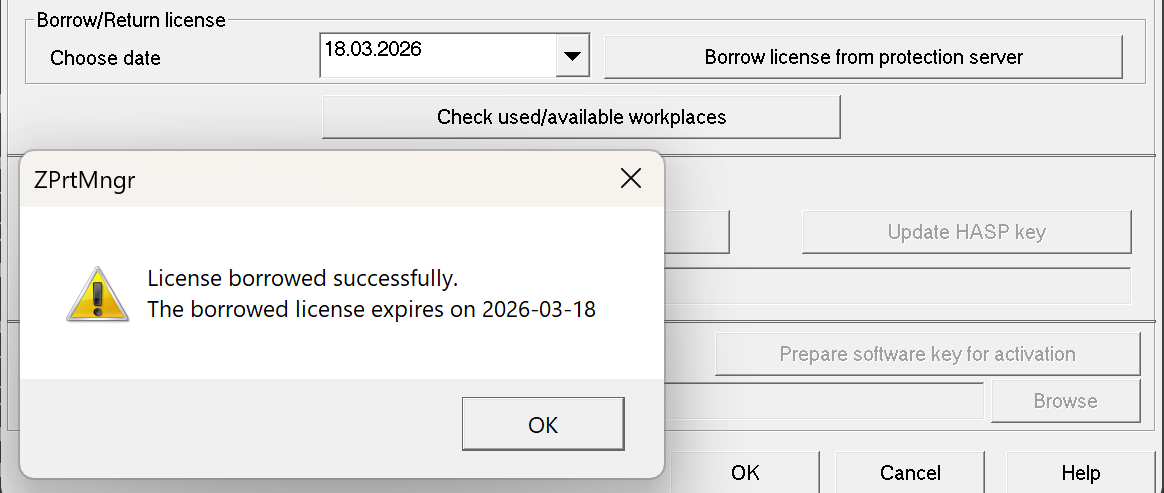The width and height of the screenshot is (1164, 493).
Task: Close the ZPrtMngr message dialog
Action: tap(630, 179)
